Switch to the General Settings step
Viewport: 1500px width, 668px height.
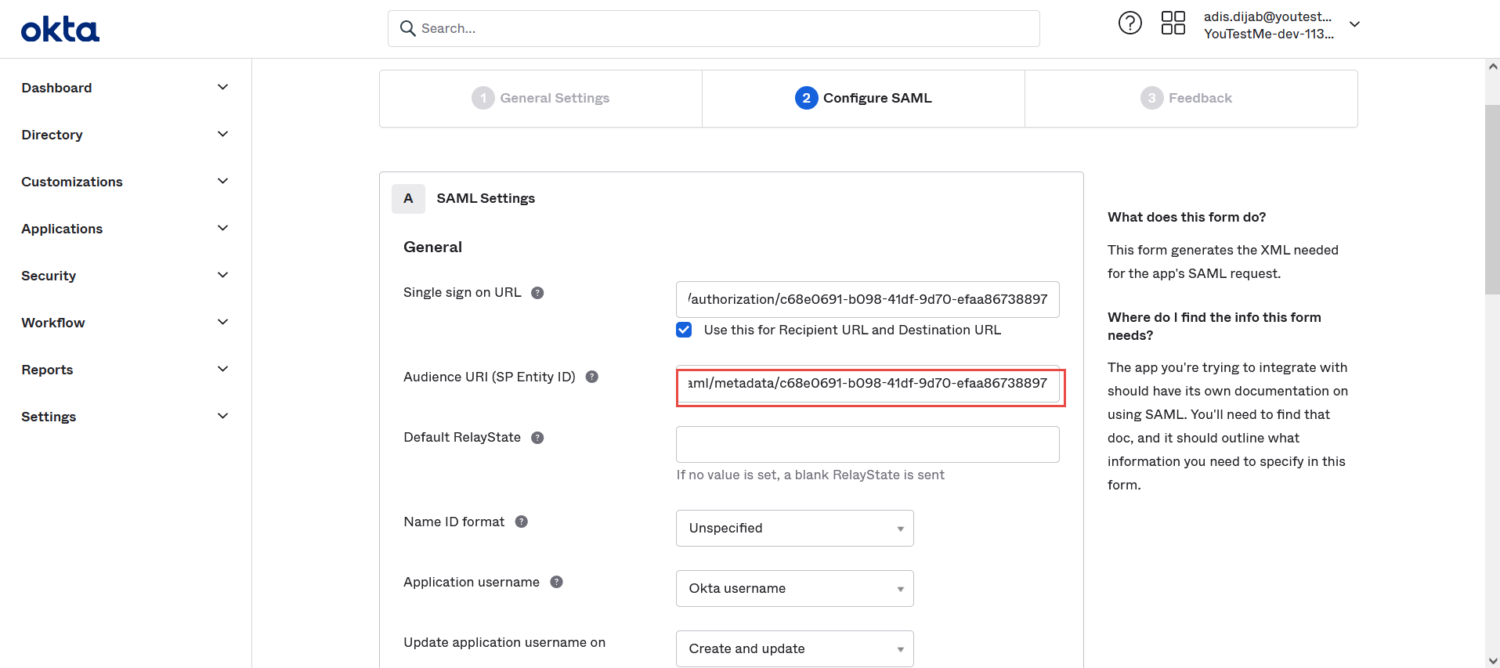[x=540, y=97]
